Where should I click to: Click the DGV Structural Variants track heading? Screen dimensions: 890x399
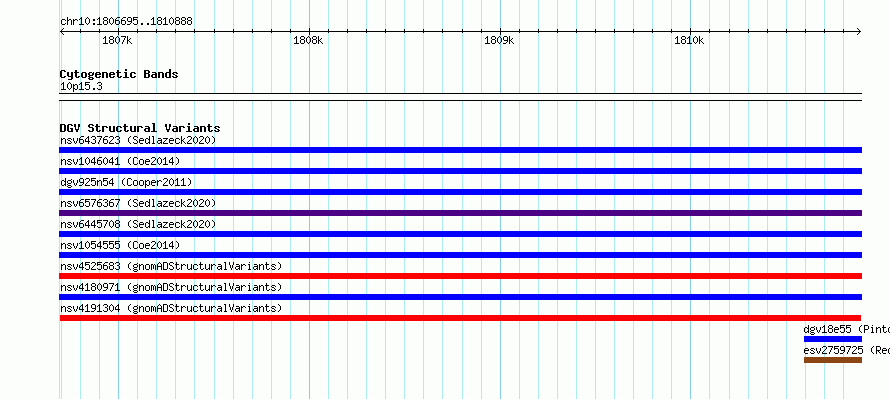coord(140,128)
